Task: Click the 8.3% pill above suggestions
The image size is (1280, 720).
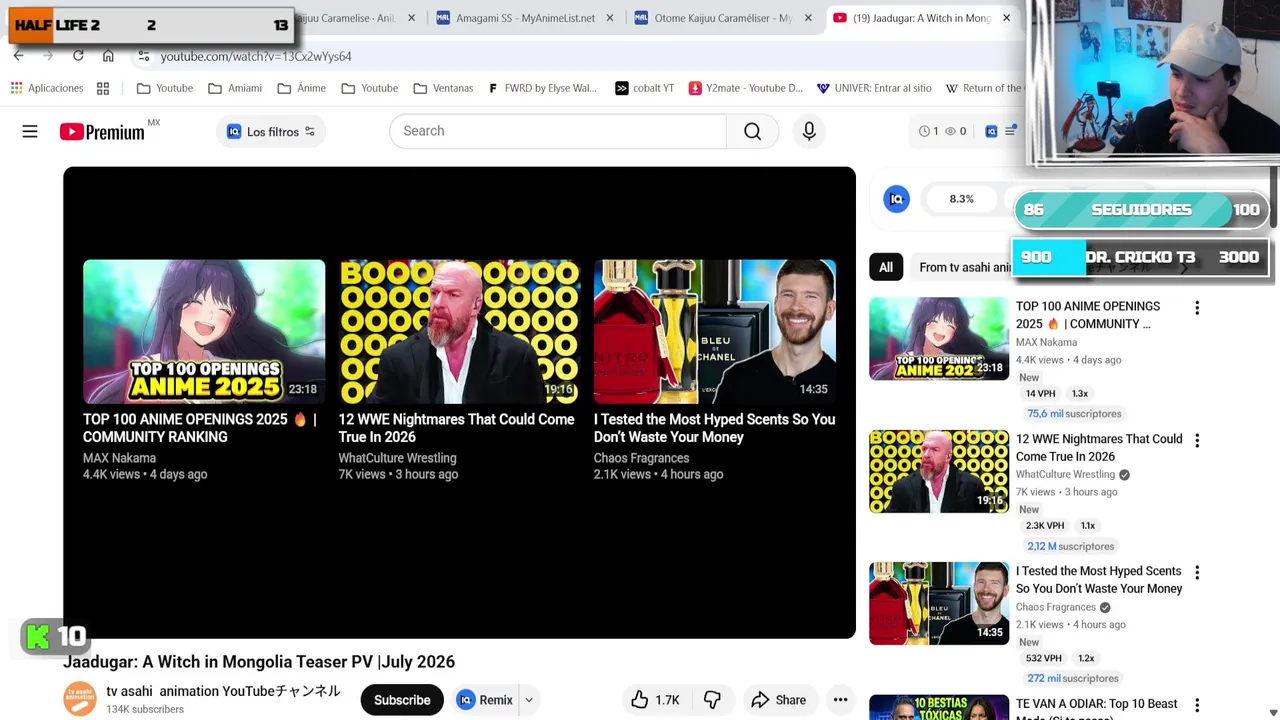Action: [x=961, y=199]
